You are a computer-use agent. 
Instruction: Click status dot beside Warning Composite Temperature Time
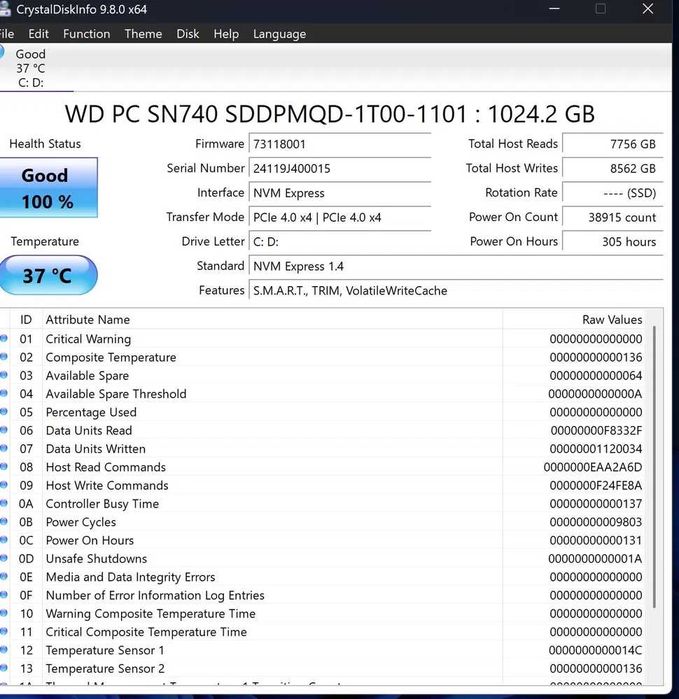(x=4, y=613)
